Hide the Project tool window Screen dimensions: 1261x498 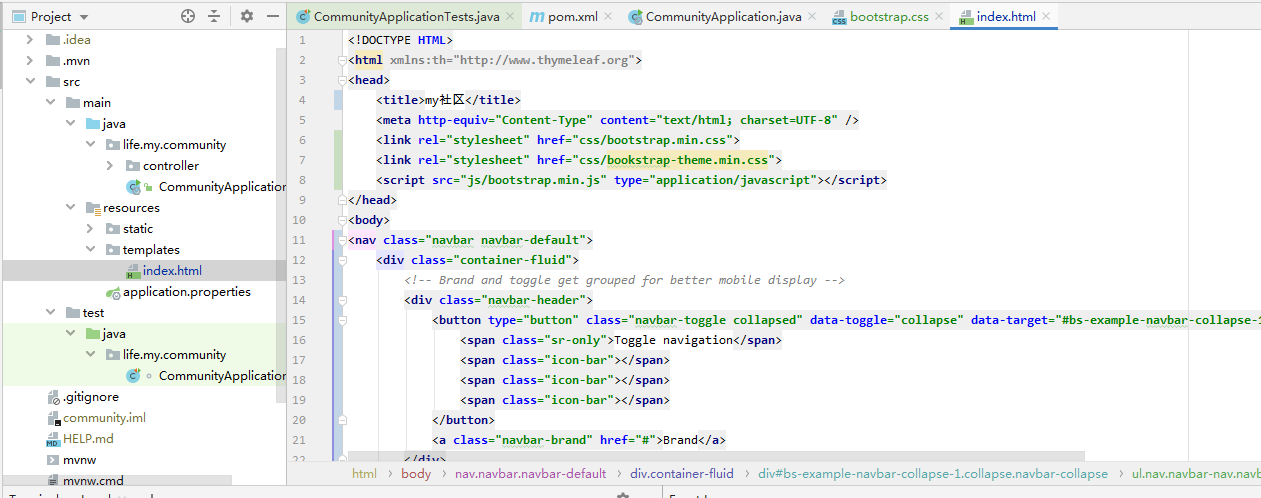click(x=273, y=16)
